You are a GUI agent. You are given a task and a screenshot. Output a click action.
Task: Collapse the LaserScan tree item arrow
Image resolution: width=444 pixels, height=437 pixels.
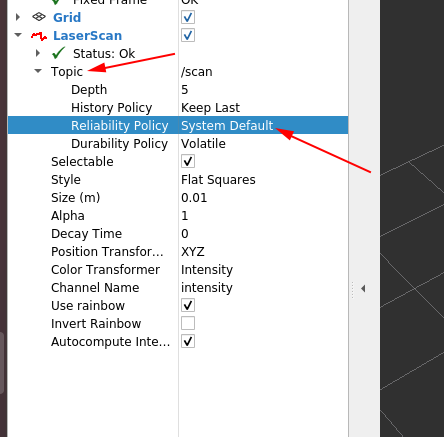18,35
